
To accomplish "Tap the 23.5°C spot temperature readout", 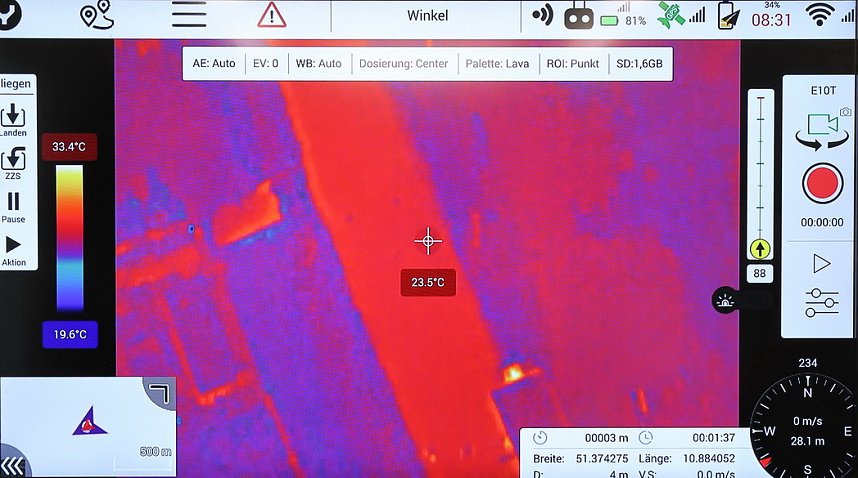I will pos(428,282).
